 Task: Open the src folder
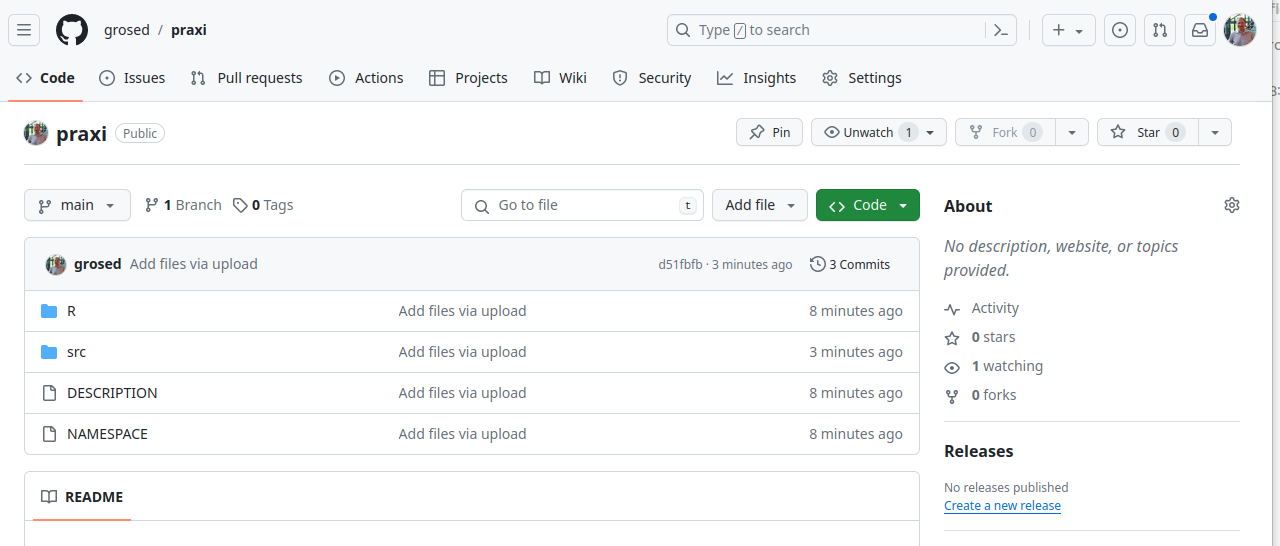[x=76, y=352]
